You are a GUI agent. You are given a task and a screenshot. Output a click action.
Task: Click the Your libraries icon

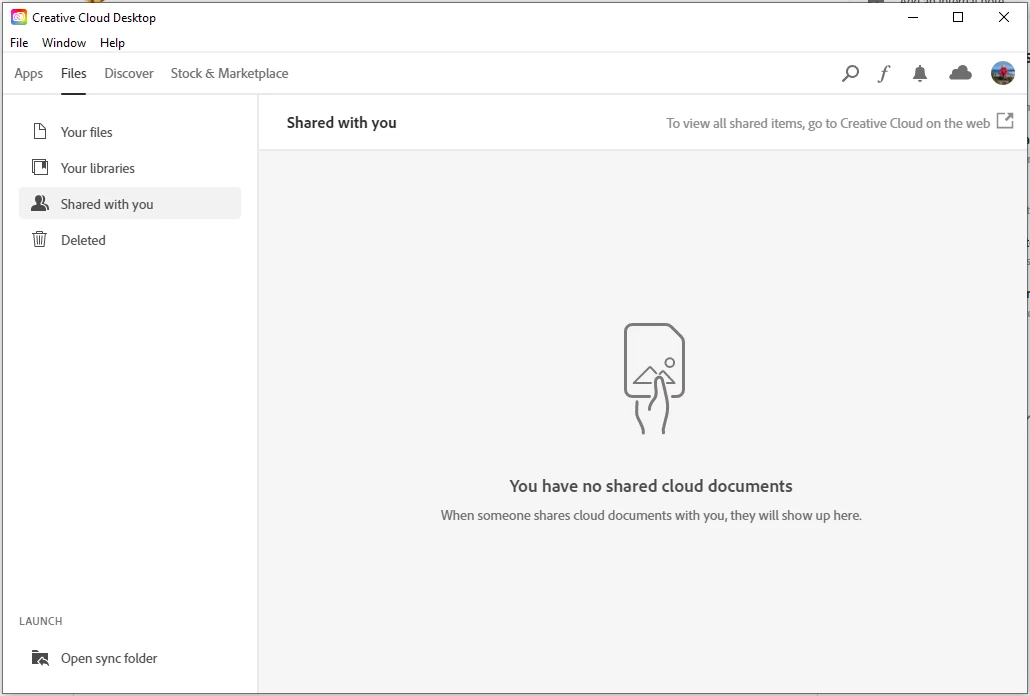pyautogui.click(x=40, y=167)
